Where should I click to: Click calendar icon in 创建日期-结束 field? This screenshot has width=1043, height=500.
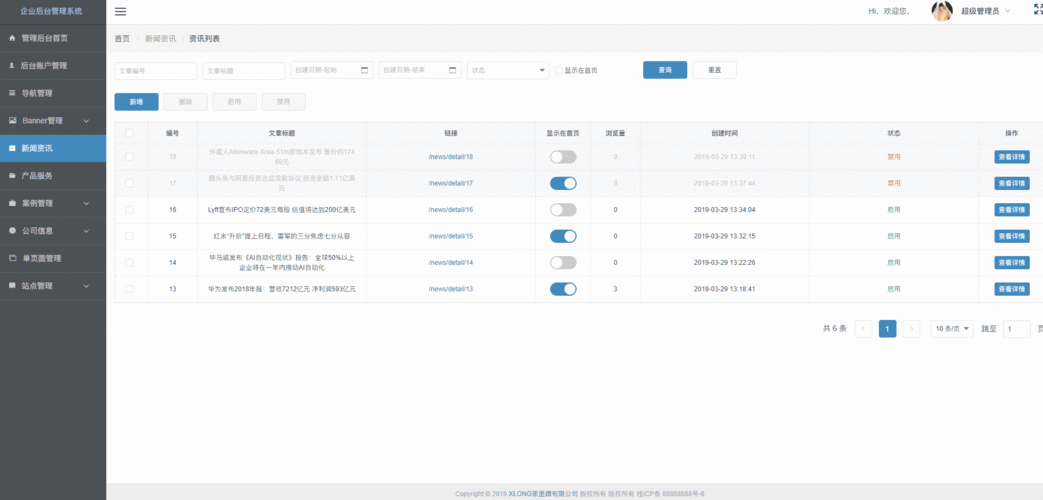click(x=452, y=70)
